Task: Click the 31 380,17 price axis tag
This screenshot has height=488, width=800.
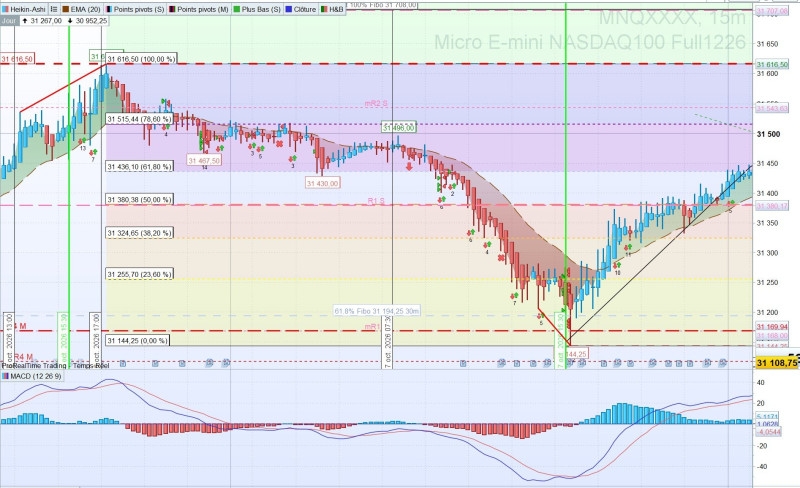Action: (772, 206)
